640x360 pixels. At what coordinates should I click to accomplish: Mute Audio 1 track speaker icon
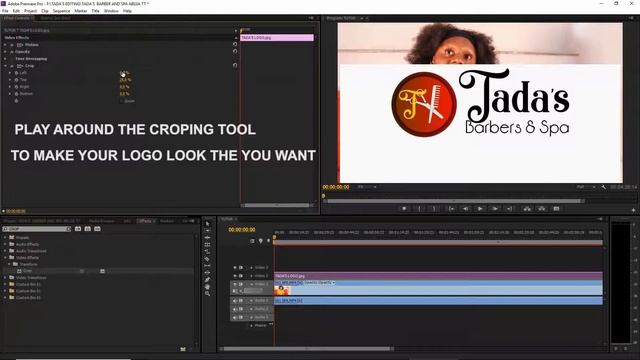pyautogui.click(x=235, y=300)
